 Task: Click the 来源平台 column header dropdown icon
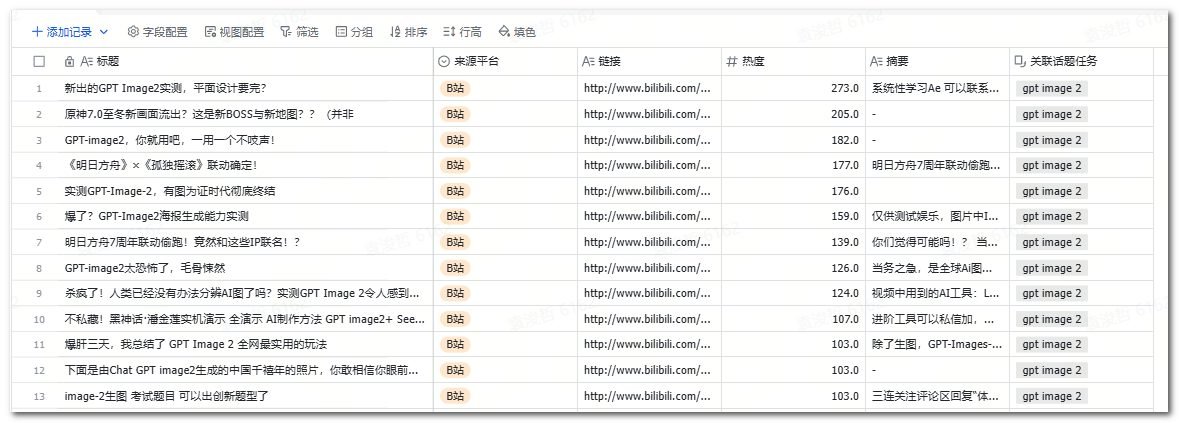point(444,62)
